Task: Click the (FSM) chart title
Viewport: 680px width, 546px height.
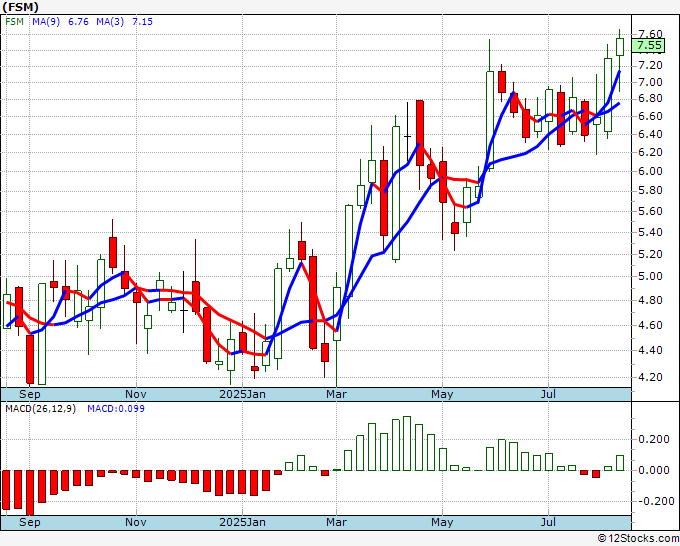Action: coord(20,7)
